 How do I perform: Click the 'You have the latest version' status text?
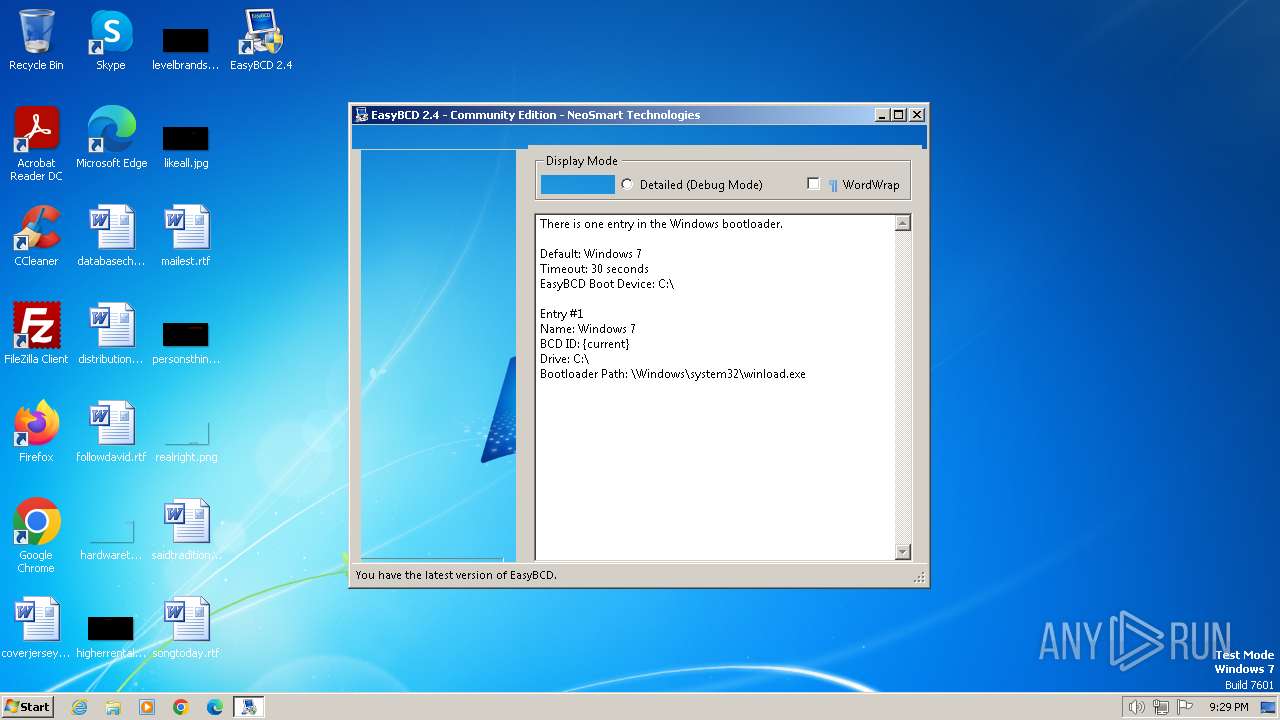[456, 575]
